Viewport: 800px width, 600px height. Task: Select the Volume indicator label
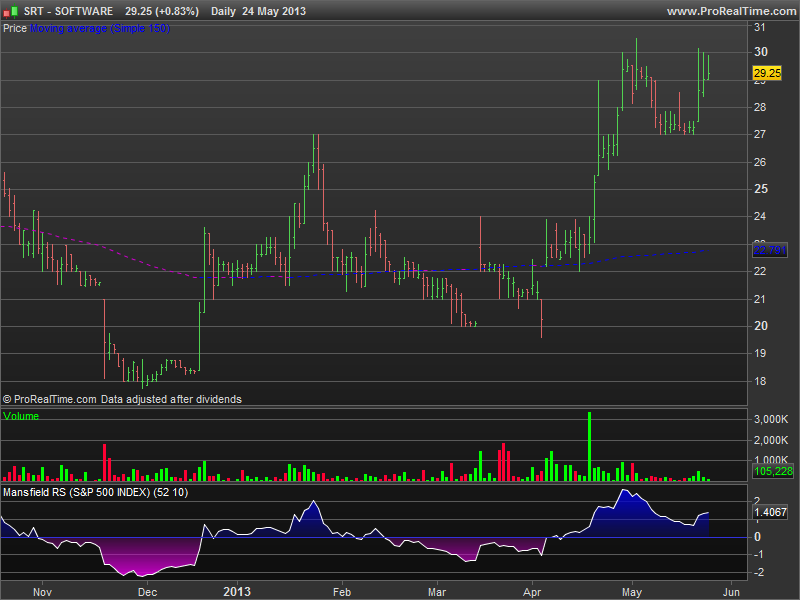click(22, 416)
